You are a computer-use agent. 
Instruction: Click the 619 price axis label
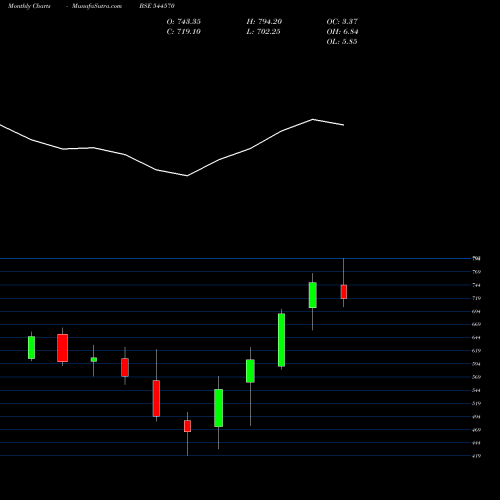pyautogui.click(x=477, y=351)
